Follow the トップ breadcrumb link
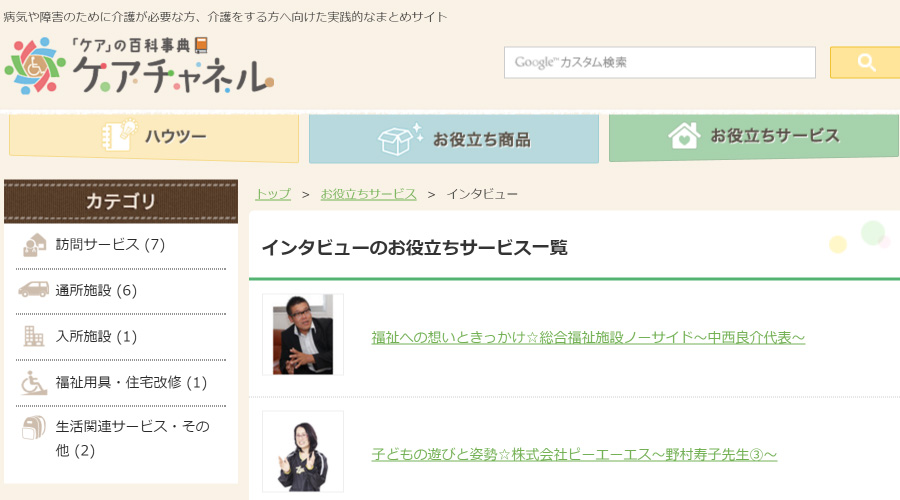Image resolution: width=900 pixels, height=500 pixels. coord(273,194)
